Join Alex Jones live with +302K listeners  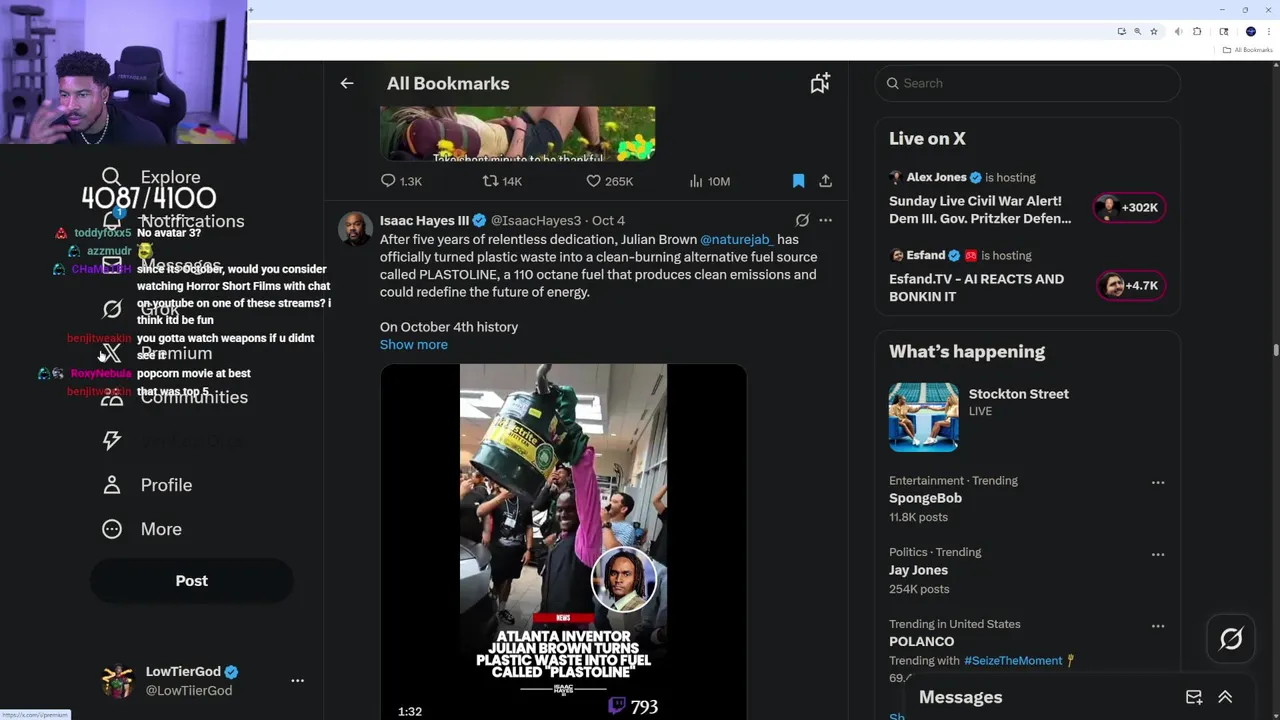[x=1129, y=207]
